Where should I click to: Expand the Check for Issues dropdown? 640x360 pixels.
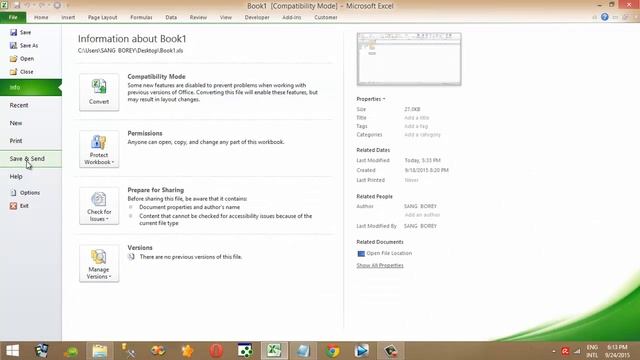99,206
